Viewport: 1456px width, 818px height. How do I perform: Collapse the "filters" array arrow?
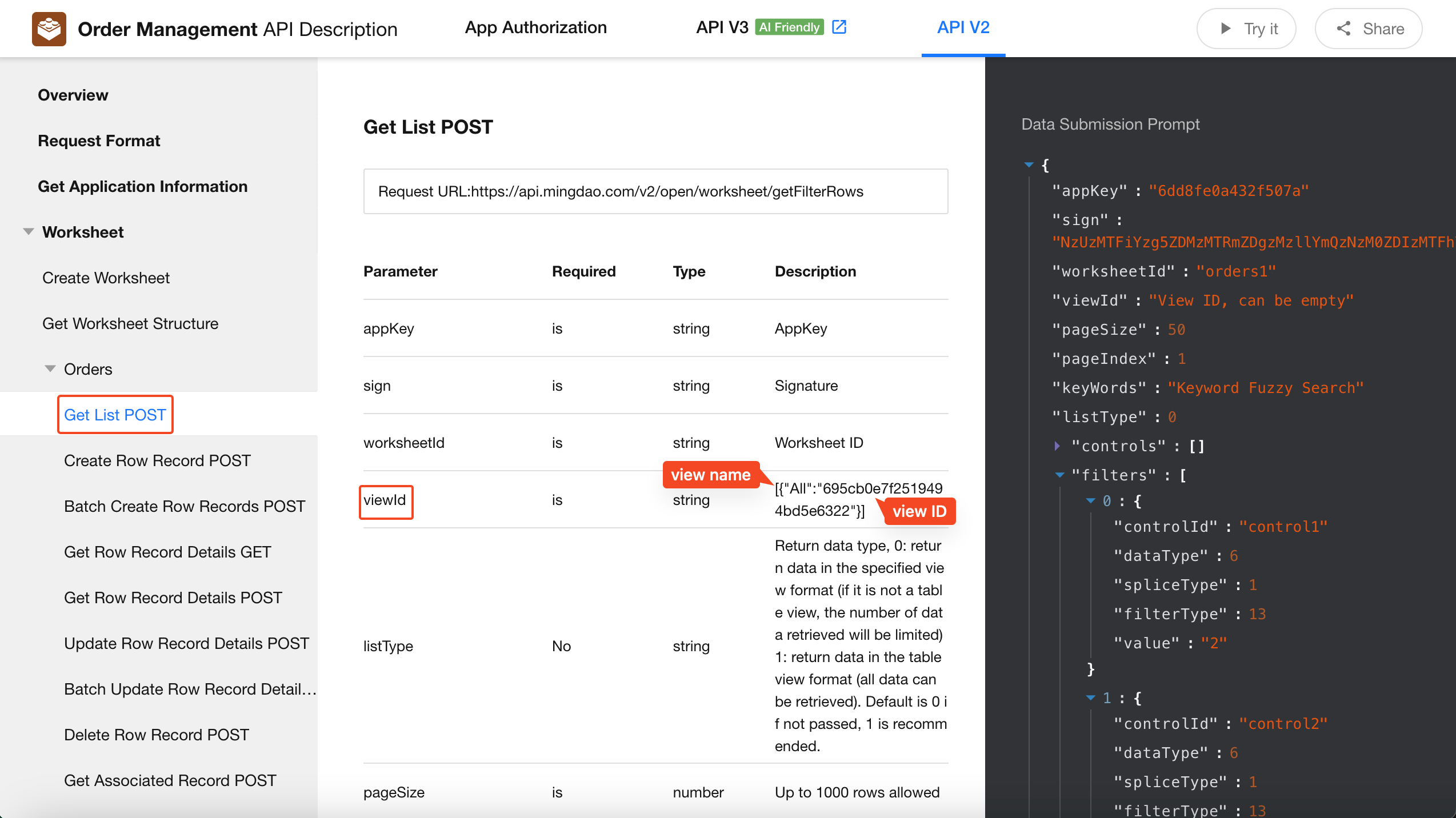[x=1059, y=475]
